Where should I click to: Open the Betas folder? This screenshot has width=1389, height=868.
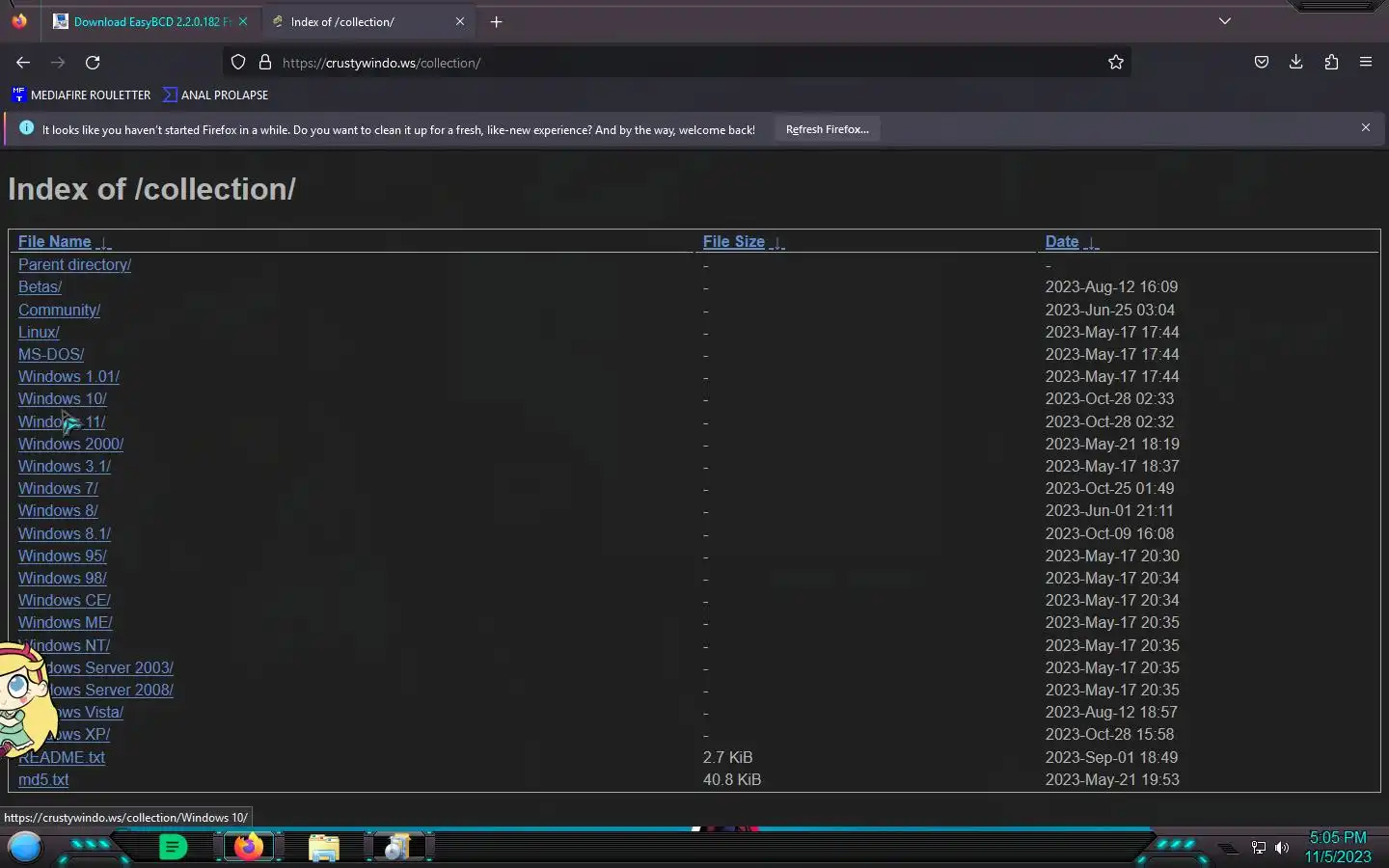[40, 286]
